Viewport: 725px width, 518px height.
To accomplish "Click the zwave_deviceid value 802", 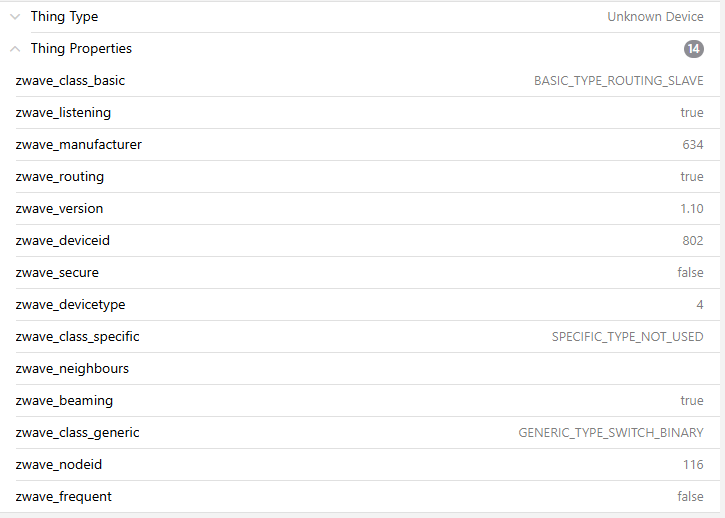I will click(692, 241).
